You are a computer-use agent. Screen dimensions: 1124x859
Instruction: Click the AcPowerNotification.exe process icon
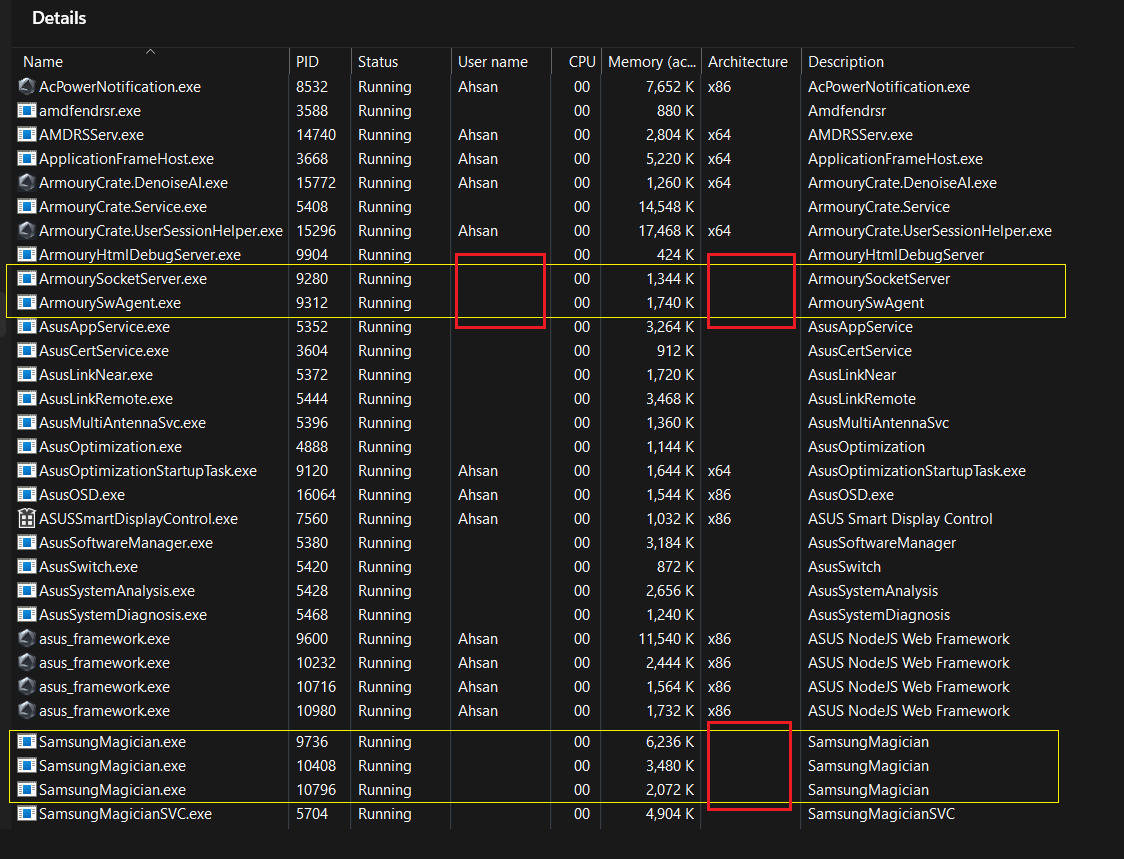pyautogui.click(x=27, y=87)
